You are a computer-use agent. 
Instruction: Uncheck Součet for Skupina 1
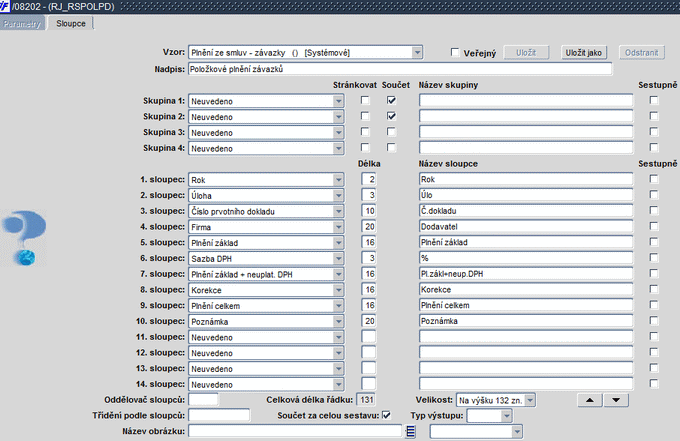pos(391,100)
